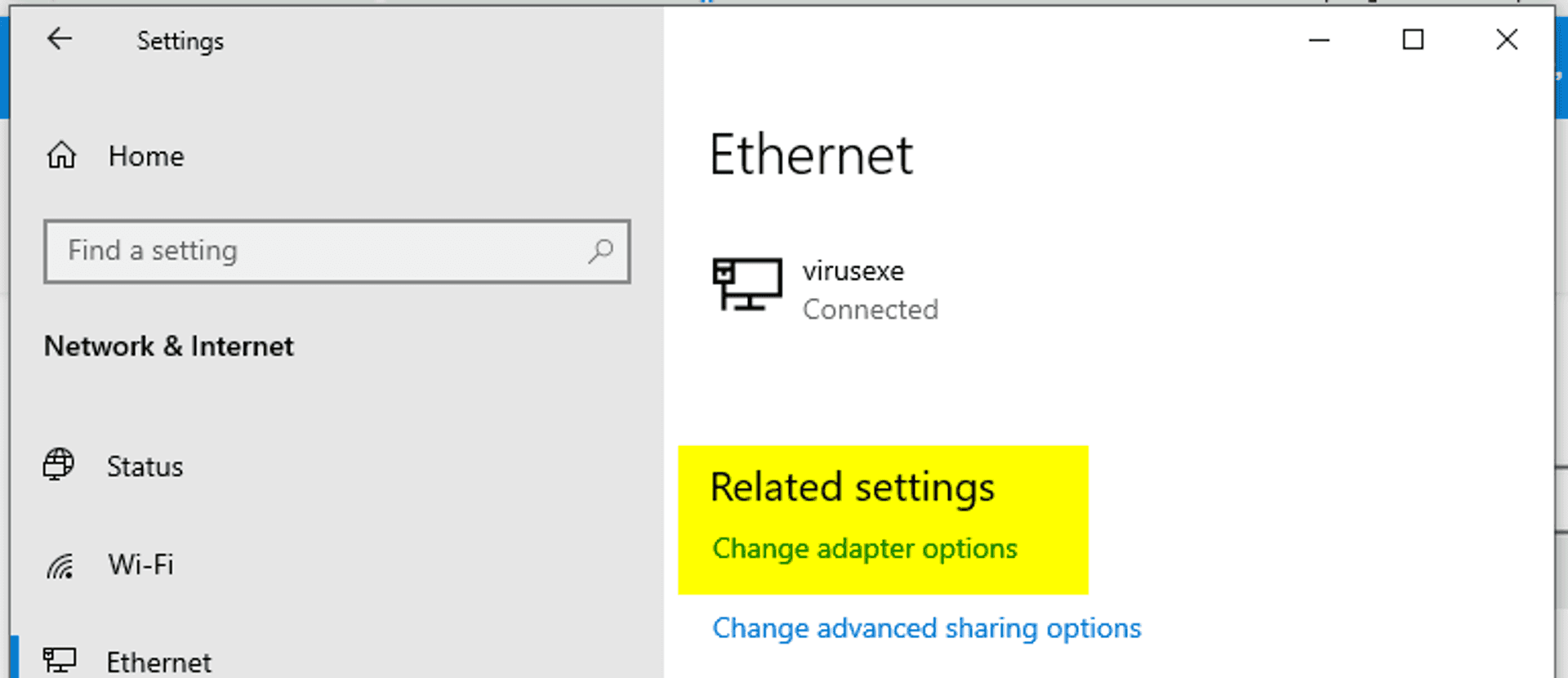Viewport: 1568px width, 678px height.
Task: Open the Home settings page
Action: pos(146,156)
